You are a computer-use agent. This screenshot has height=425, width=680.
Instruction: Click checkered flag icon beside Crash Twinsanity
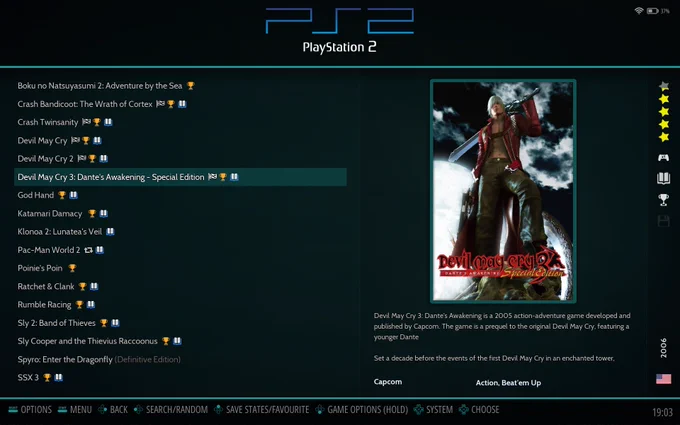(86, 122)
